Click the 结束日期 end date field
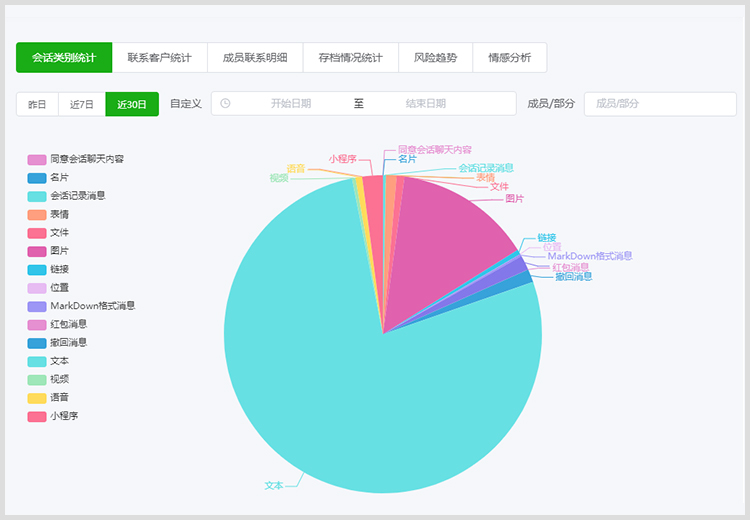Image resolution: width=750 pixels, height=520 pixels. [426, 103]
